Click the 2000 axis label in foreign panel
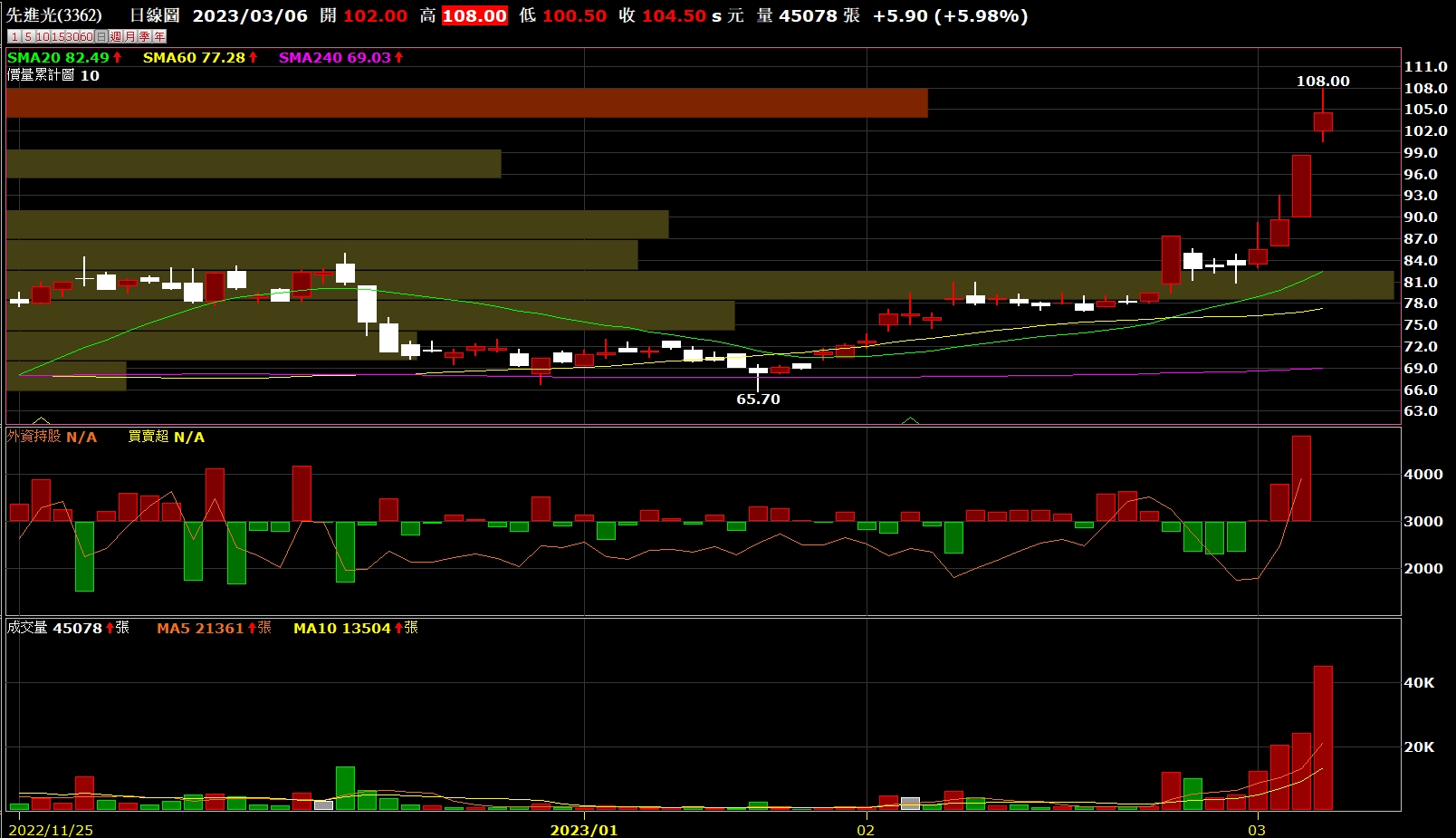The image size is (1456, 838). (x=1423, y=568)
